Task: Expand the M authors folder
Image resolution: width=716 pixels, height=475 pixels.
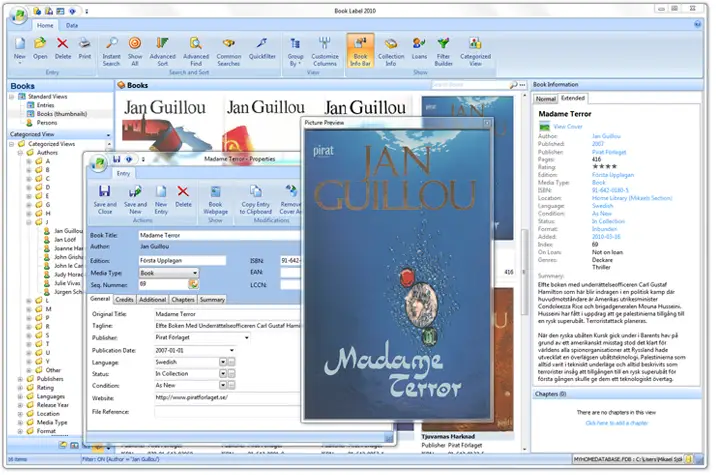Action: pyautogui.click(x=29, y=309)
